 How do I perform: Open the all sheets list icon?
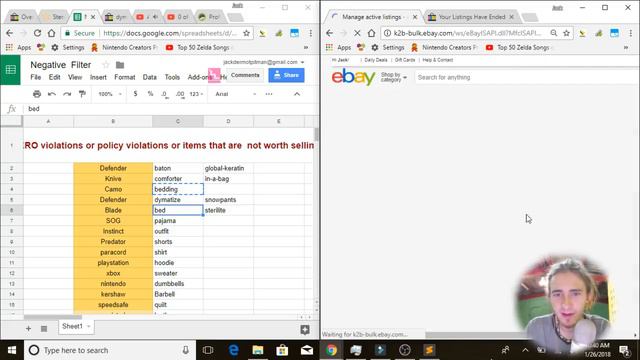[44, 328]
